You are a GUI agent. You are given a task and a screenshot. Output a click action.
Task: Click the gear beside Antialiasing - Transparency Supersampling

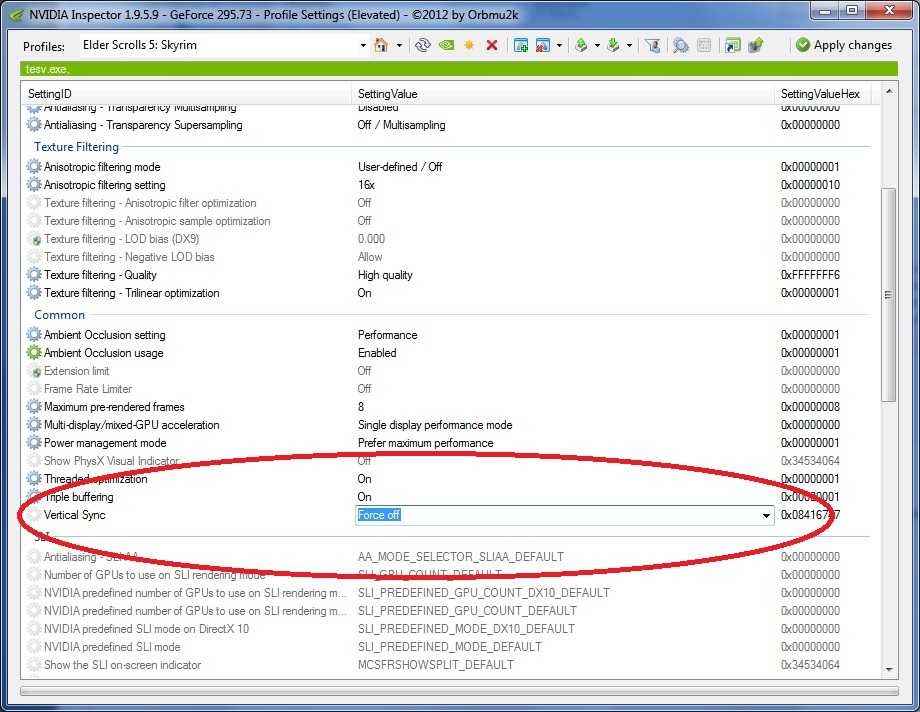[x=34, y=125]
